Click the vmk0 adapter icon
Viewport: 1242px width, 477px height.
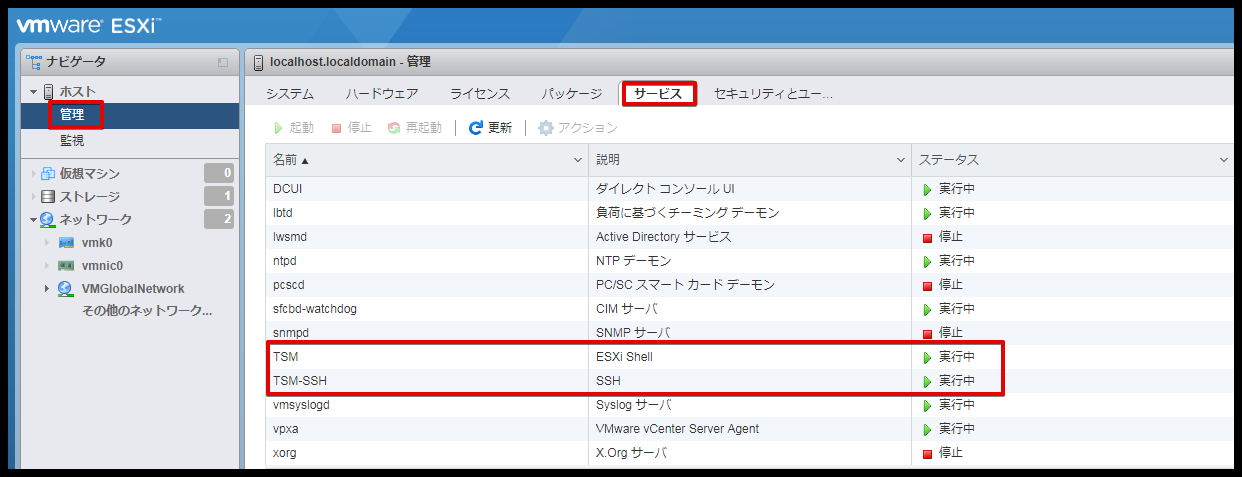[x=66, y=243]
